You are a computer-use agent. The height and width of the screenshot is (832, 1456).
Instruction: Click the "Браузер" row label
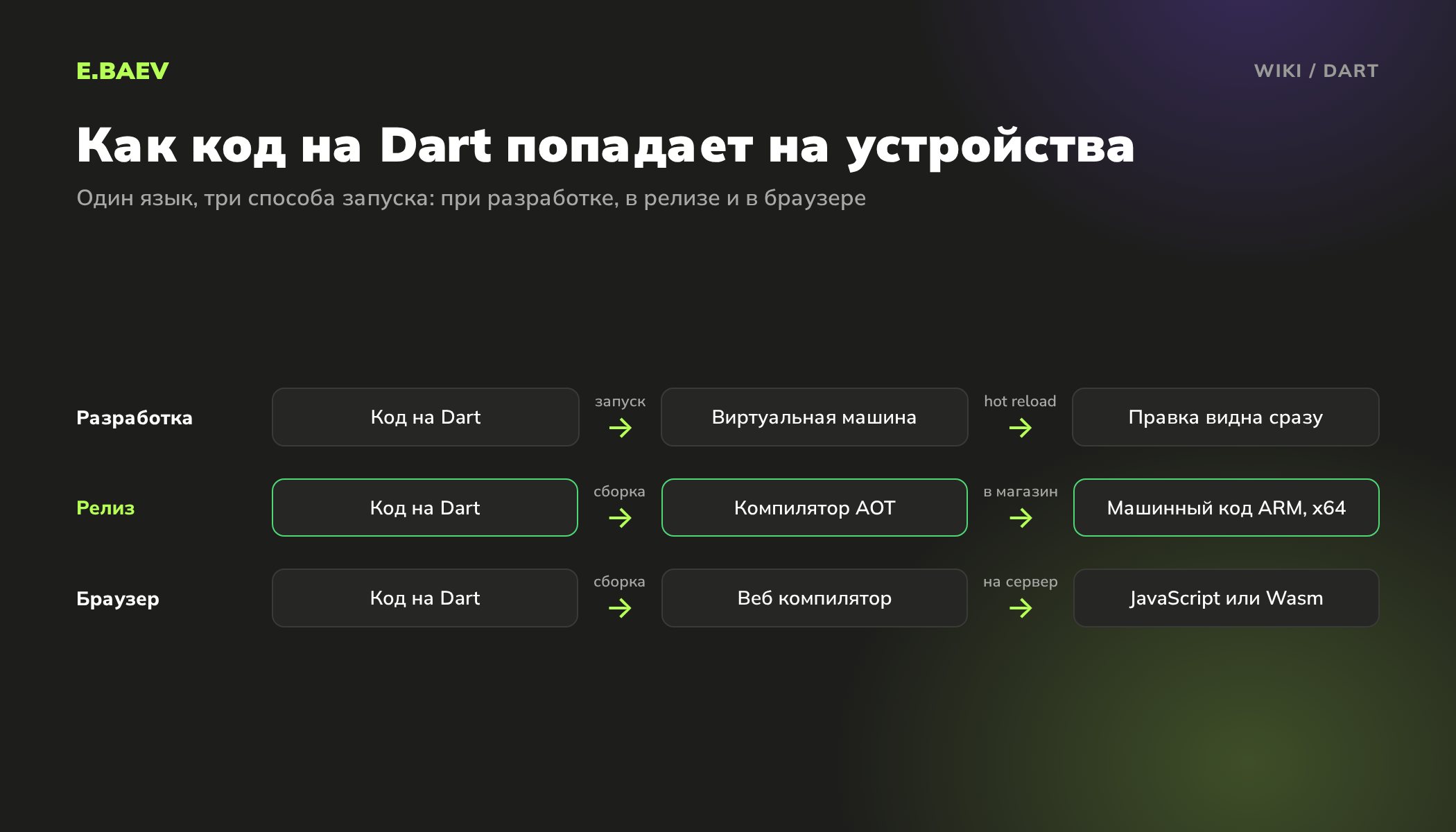[118, 599]
